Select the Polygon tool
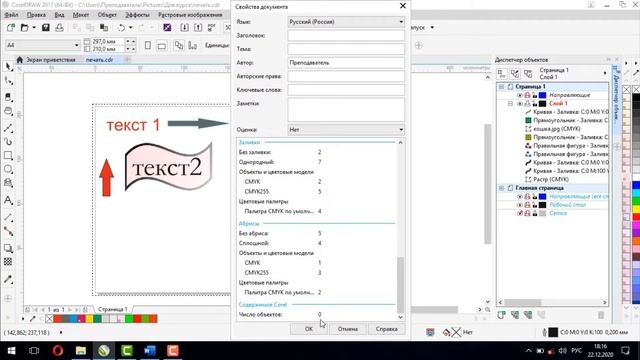640x360 pixels. click(8, 183)
